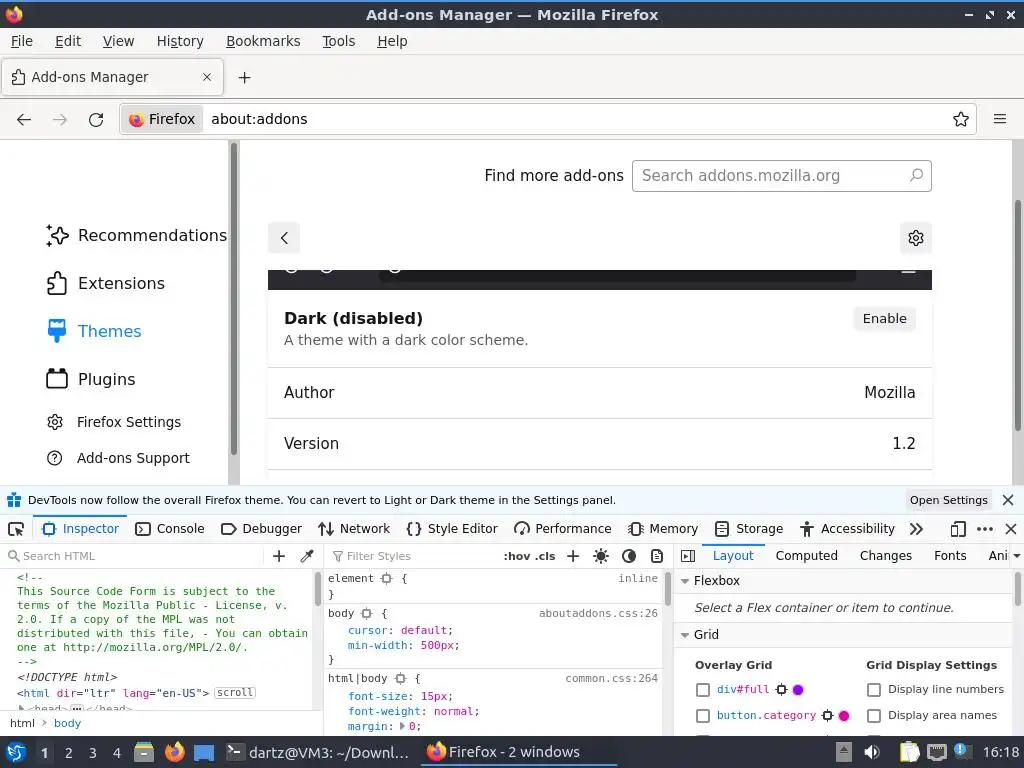1024x768 pixels.
Task: Click the gear tools icon for add-ons
Action: pyautogui.click(x=916, y=238)
